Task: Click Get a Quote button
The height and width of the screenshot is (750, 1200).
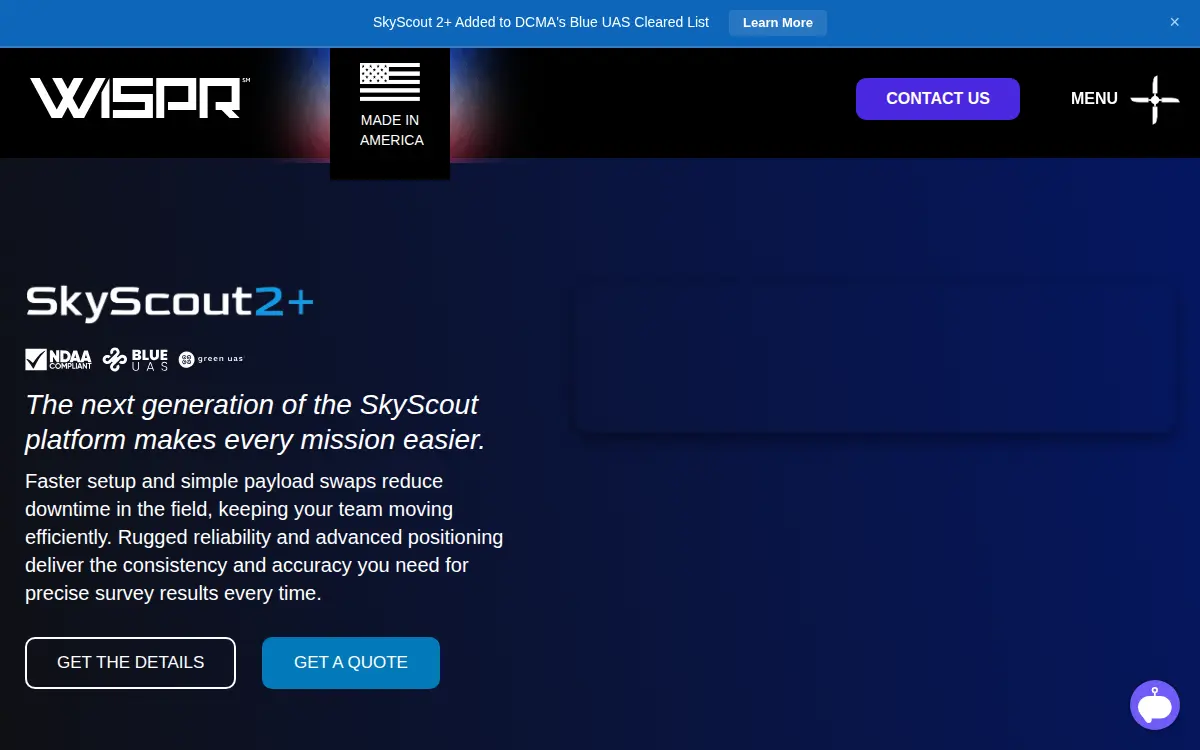Action: pyautogui.click(x=351, y=663)
